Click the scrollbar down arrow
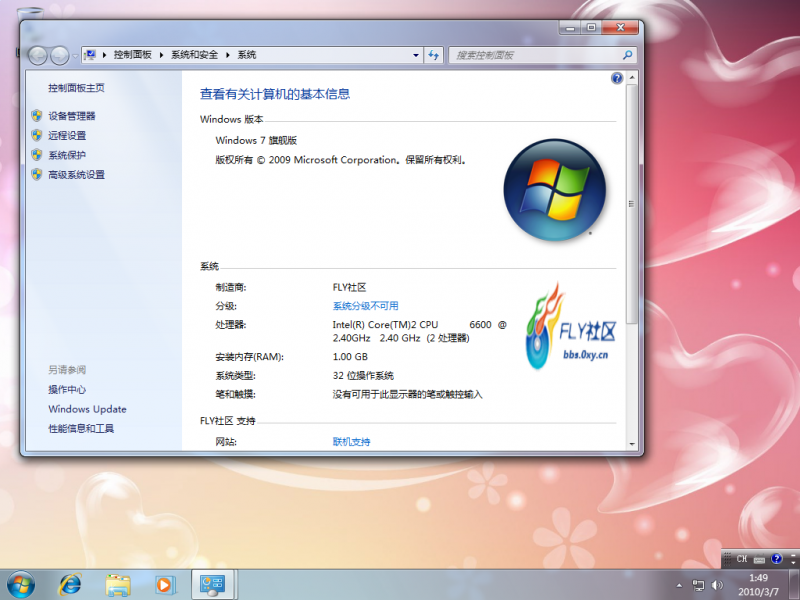The image size is (800, 600). tap(632, 444)
